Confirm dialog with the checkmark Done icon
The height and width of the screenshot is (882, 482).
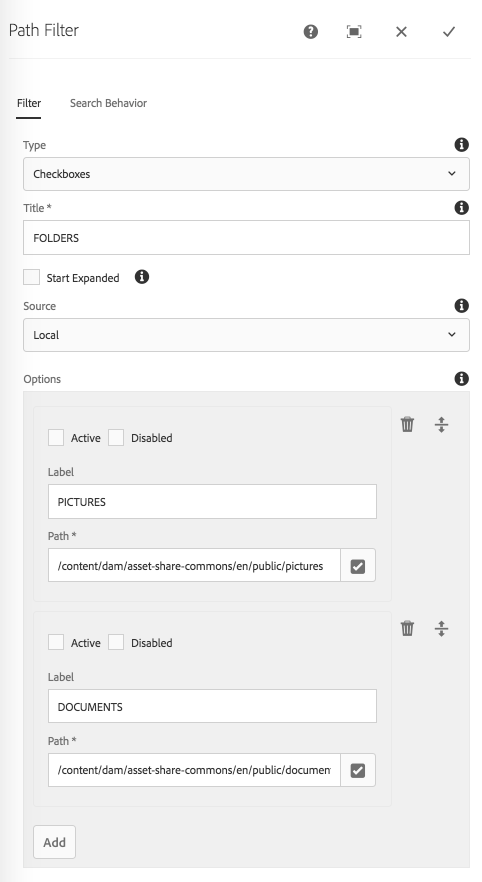[x=448, y=32]
